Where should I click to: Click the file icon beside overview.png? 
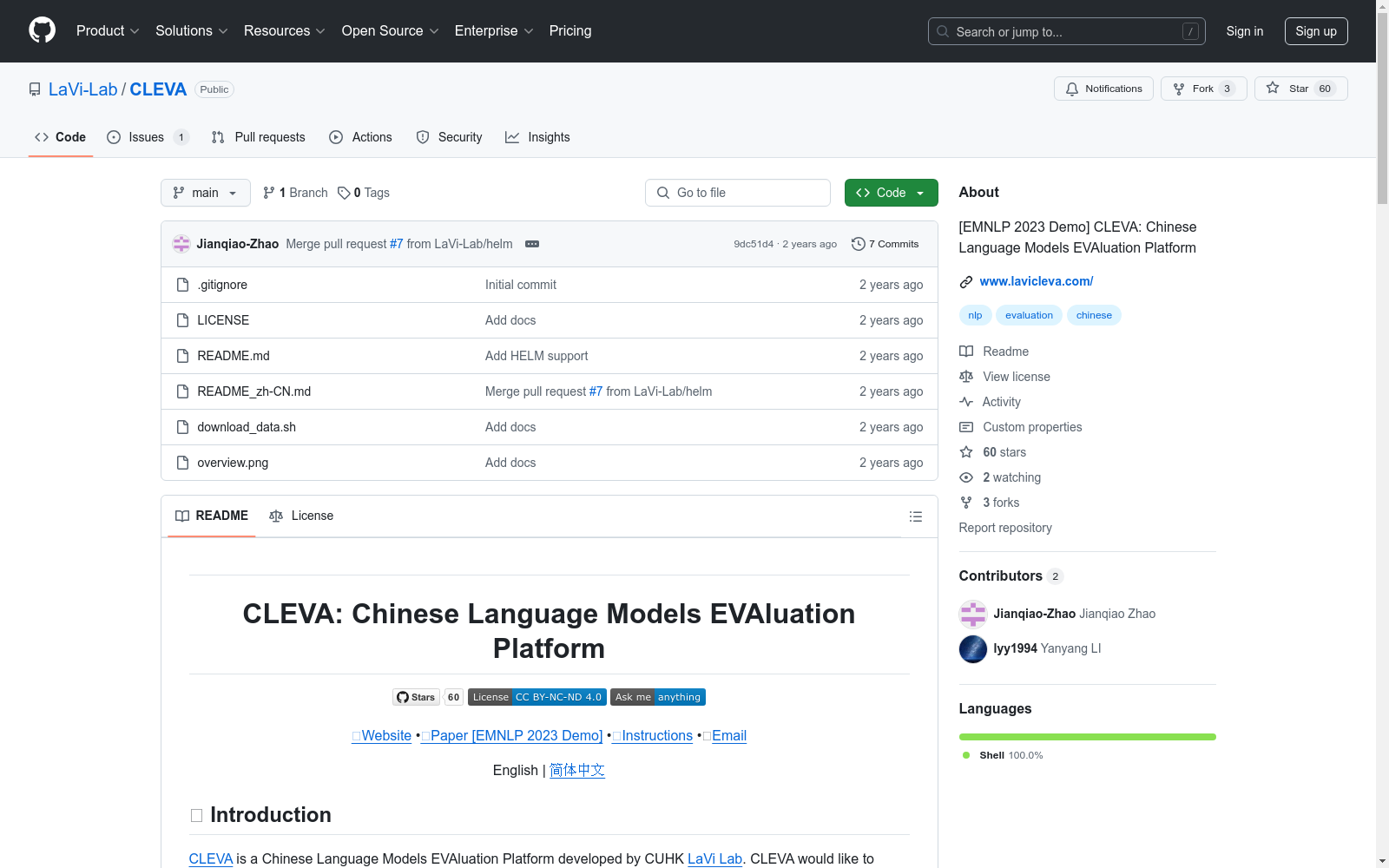tap(182, 463)
